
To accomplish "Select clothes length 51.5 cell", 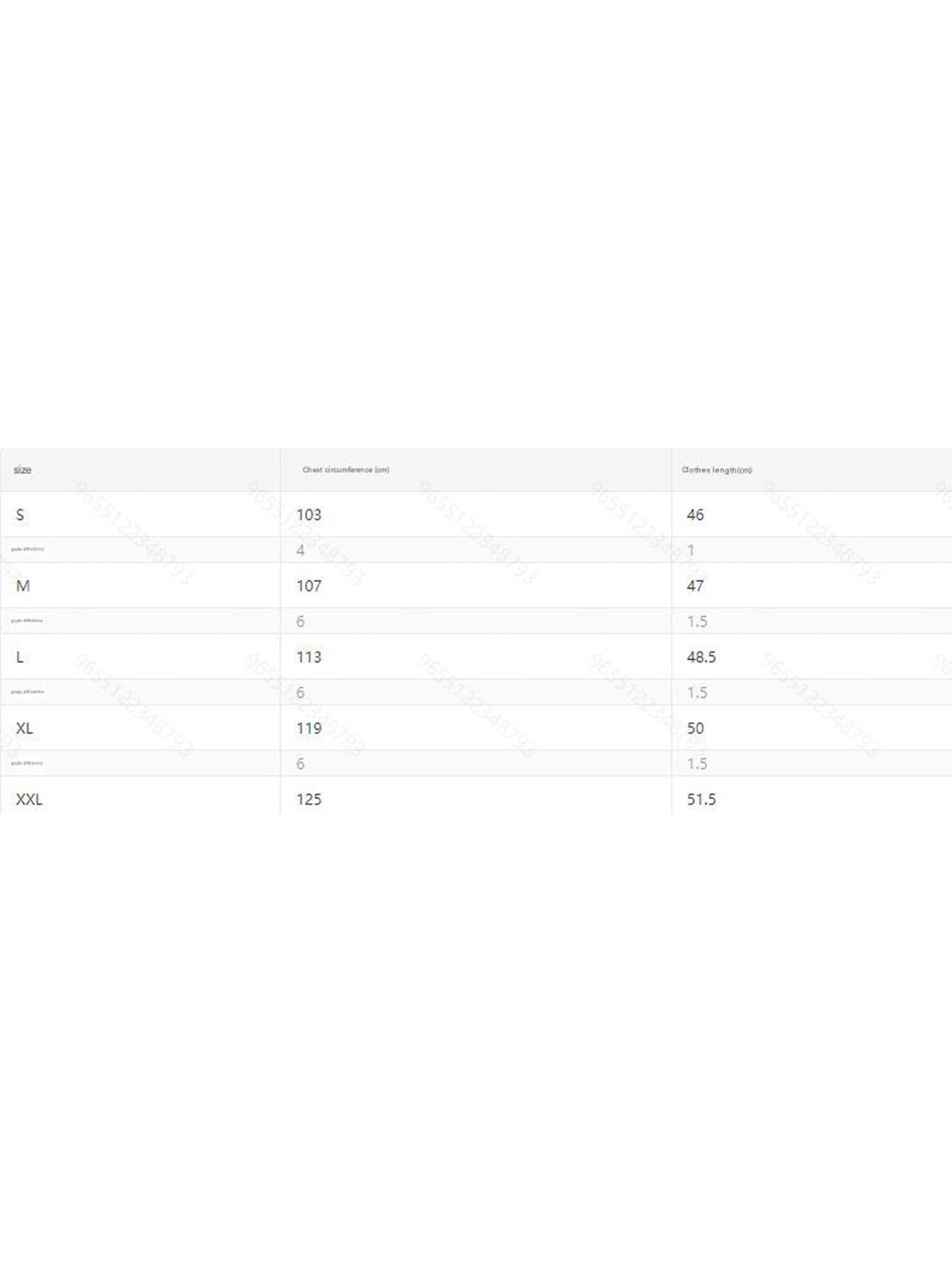I will (x=701, y=799).
